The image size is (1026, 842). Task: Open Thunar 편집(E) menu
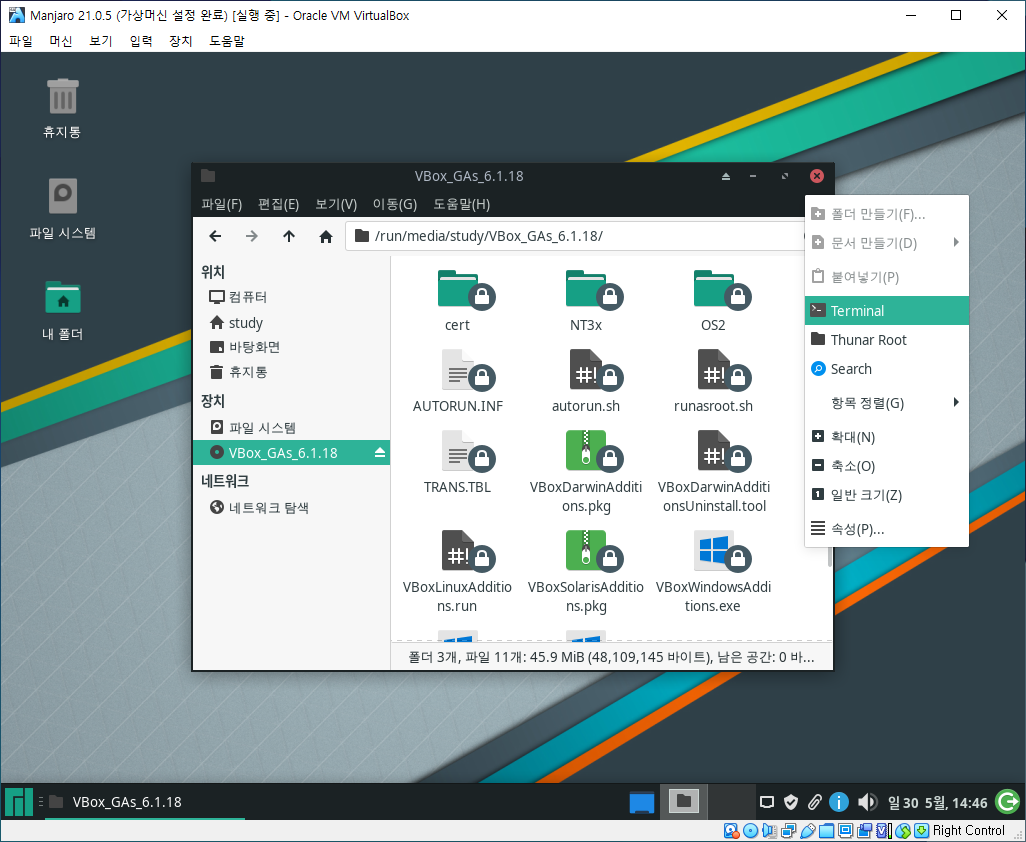coord(279,204)
